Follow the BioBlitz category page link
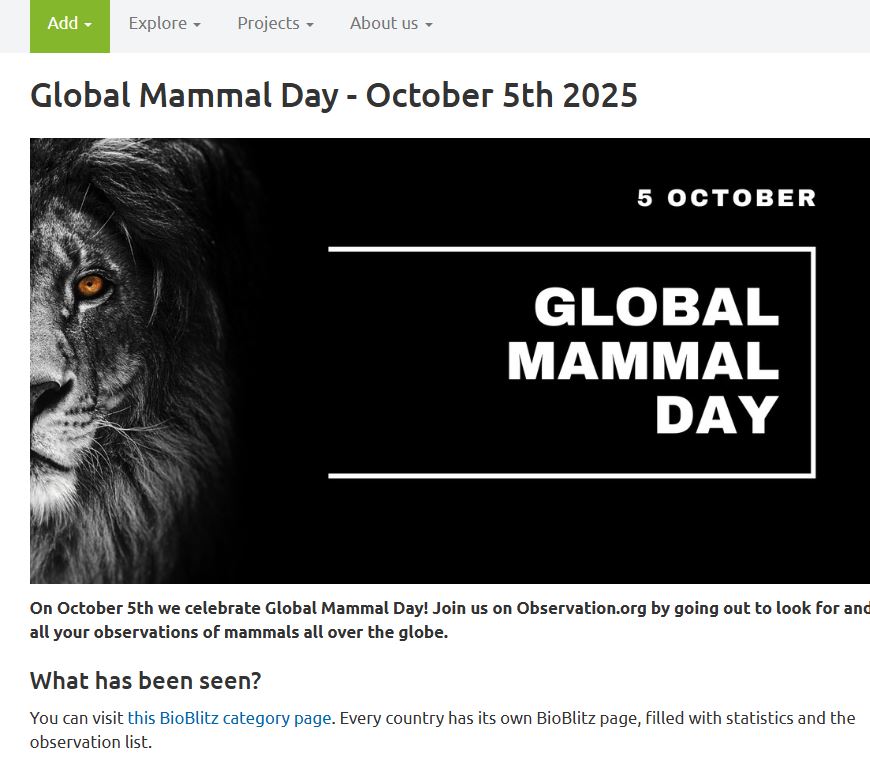Viewport: 870px width, 768px height. (229, 718)
